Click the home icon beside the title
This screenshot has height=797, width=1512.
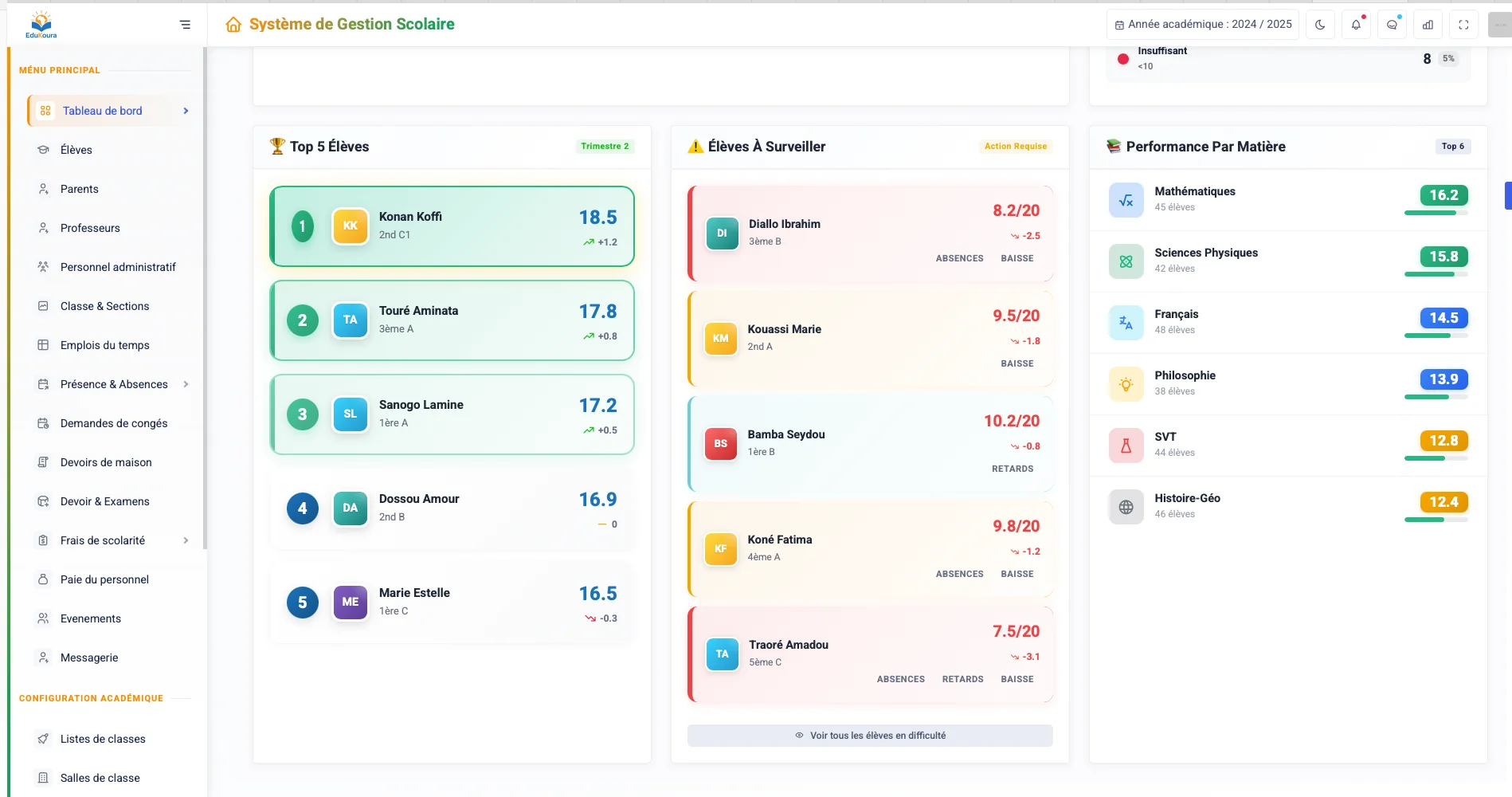[233, 25]
